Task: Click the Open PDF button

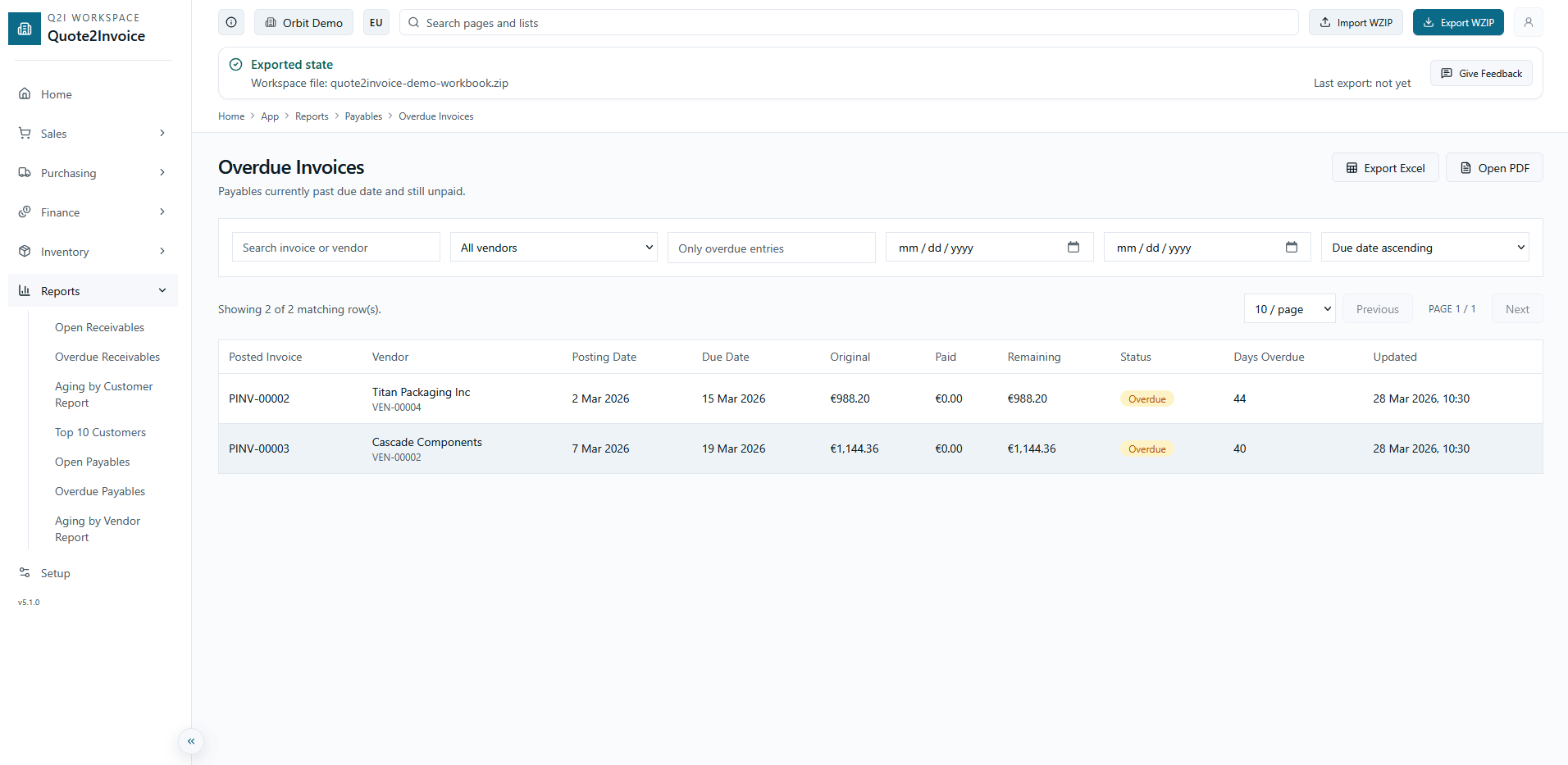Action: coord(1493,168)
